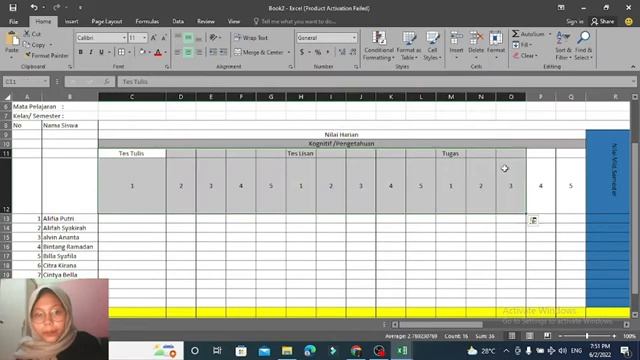Screen dimensions: 640x360
Task: Expand the Name Box dropdown
Action: 44,82
